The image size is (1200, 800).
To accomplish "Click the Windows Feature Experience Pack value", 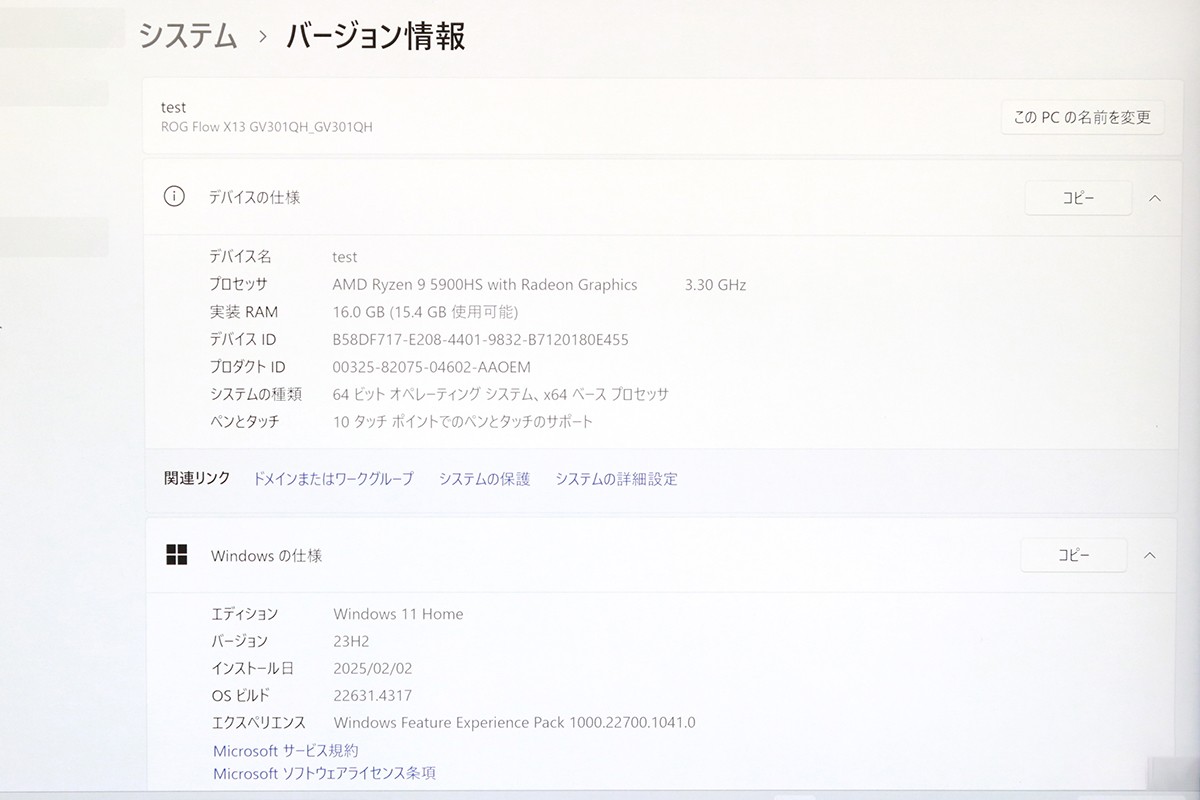I will point(514,723).
